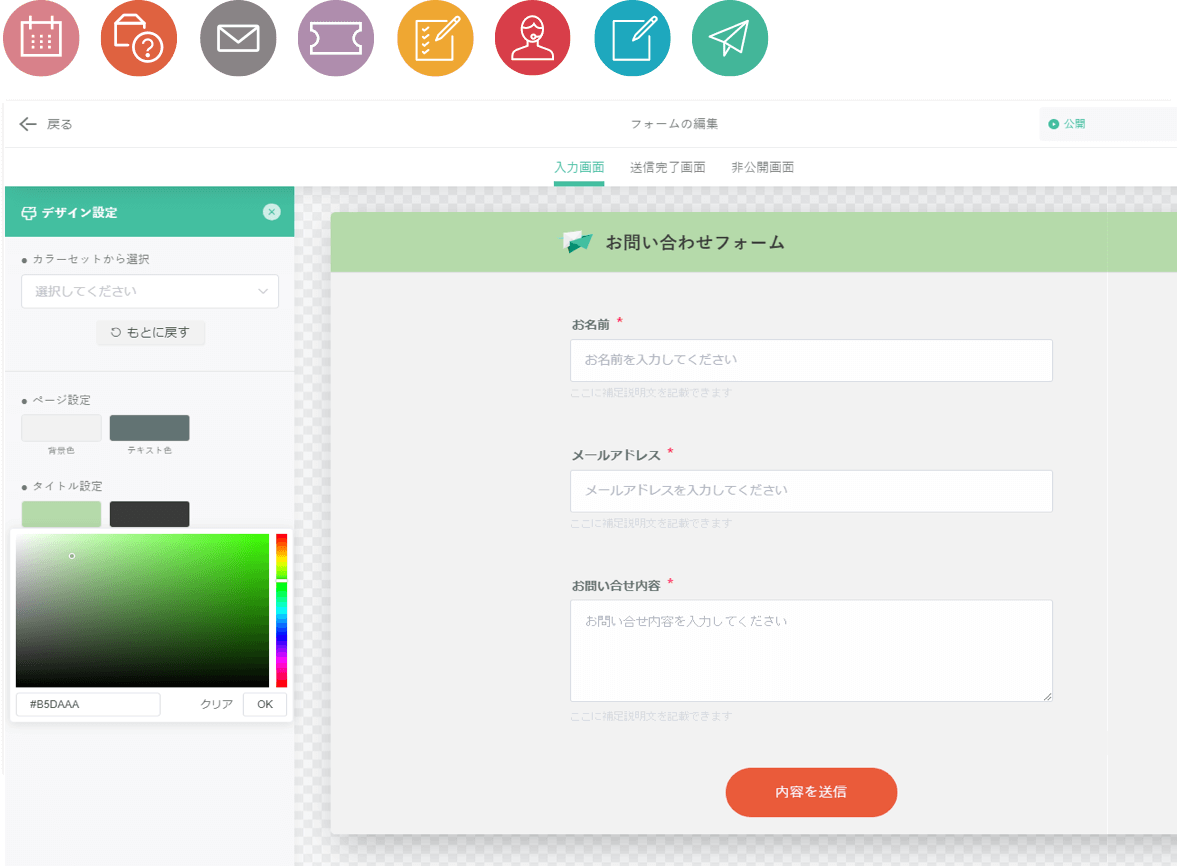Click the blue edit note icon
Image resolution: width=1177 pixels, height=866 pixels.
(632, 39)
